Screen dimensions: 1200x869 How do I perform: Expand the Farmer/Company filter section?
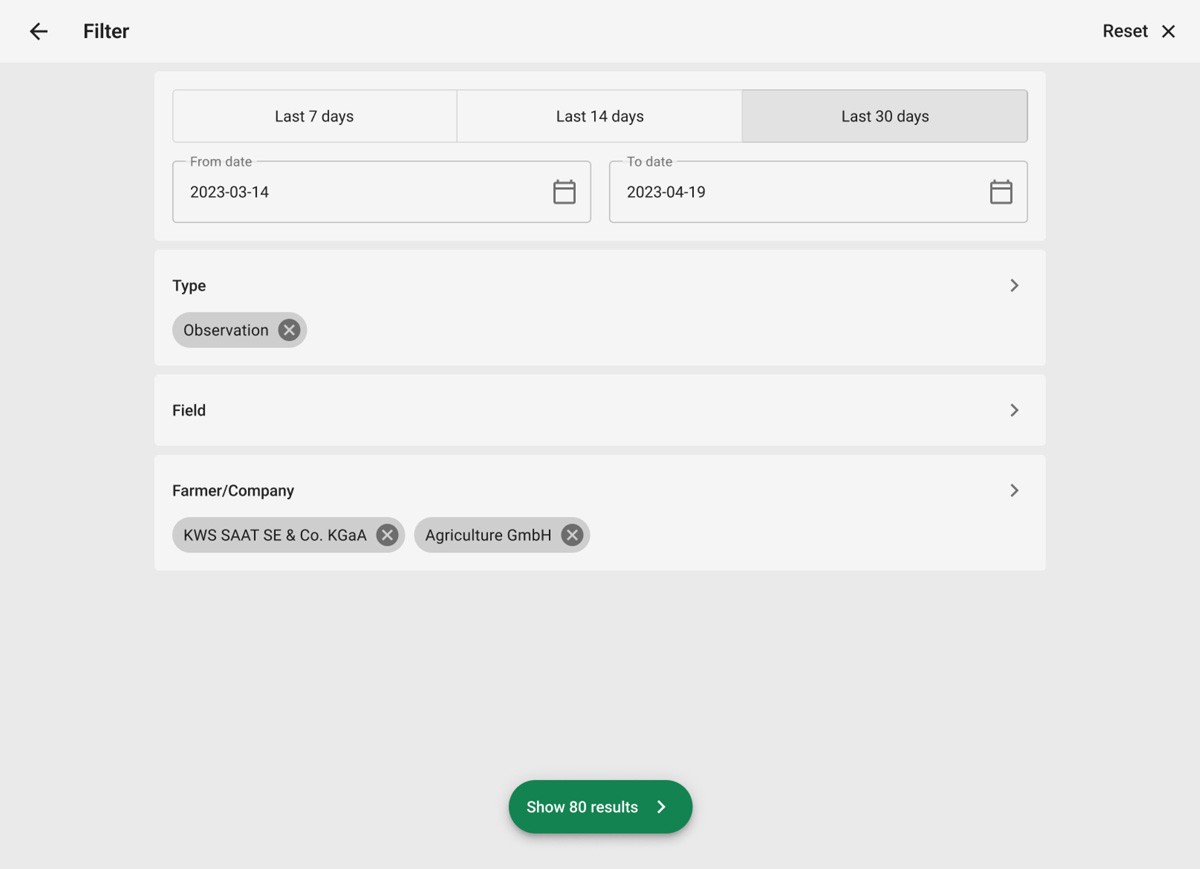[x=1014, y=490]
